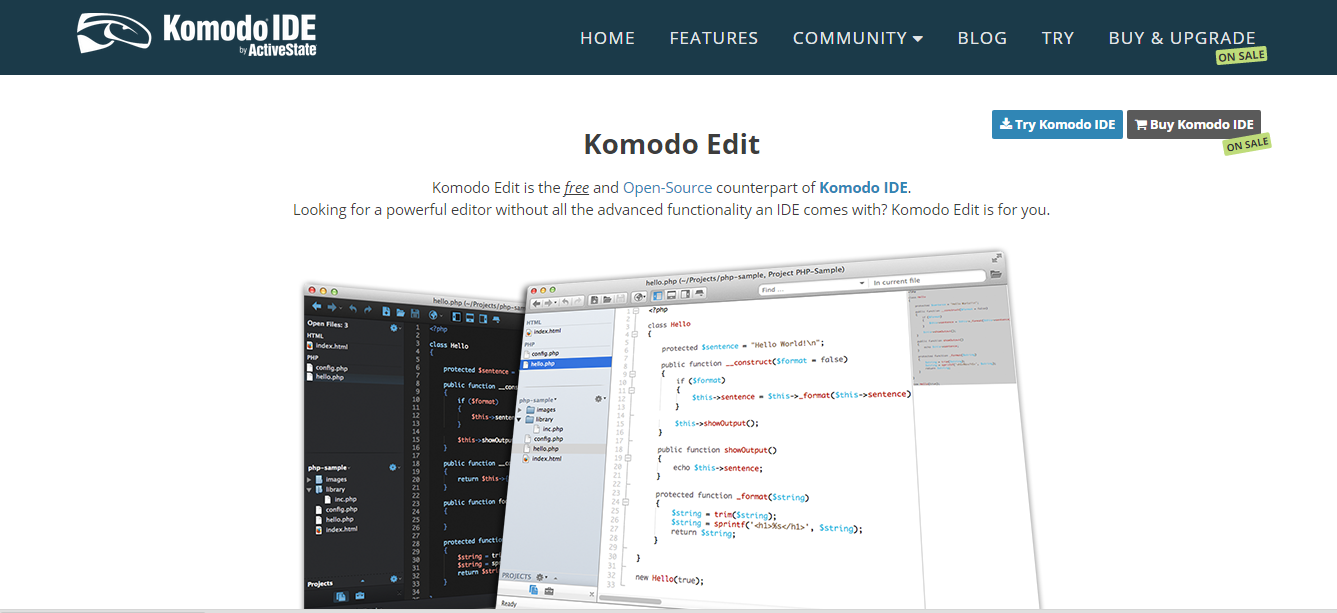1337x613 pixels.
Task: Open gear menu beside php-sample in light window
Action: coord(599,399)
